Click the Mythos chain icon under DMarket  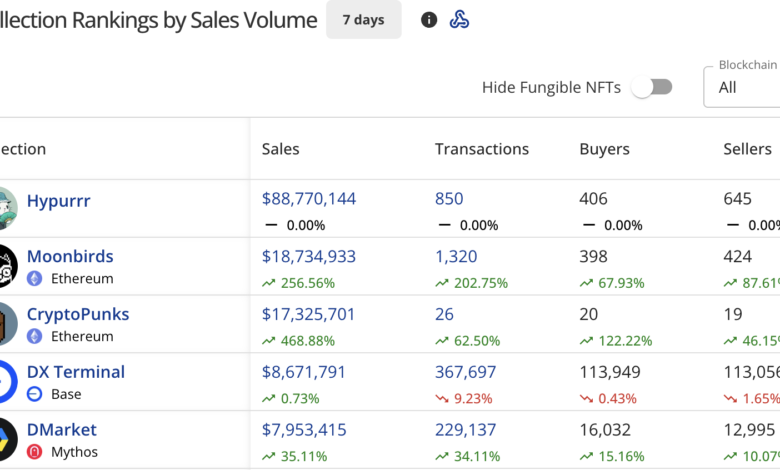pos(35,452)
